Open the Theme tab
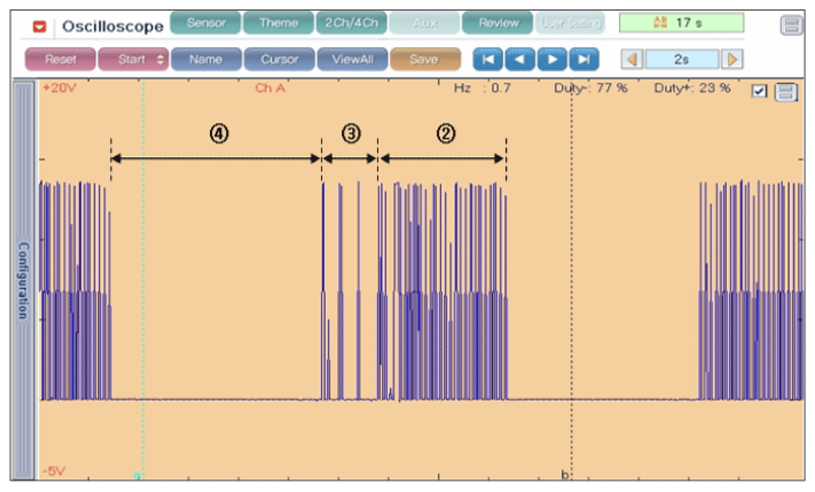The width and height of the screenshot is (815, 492). pyautogui.click(x=278, y=23)
